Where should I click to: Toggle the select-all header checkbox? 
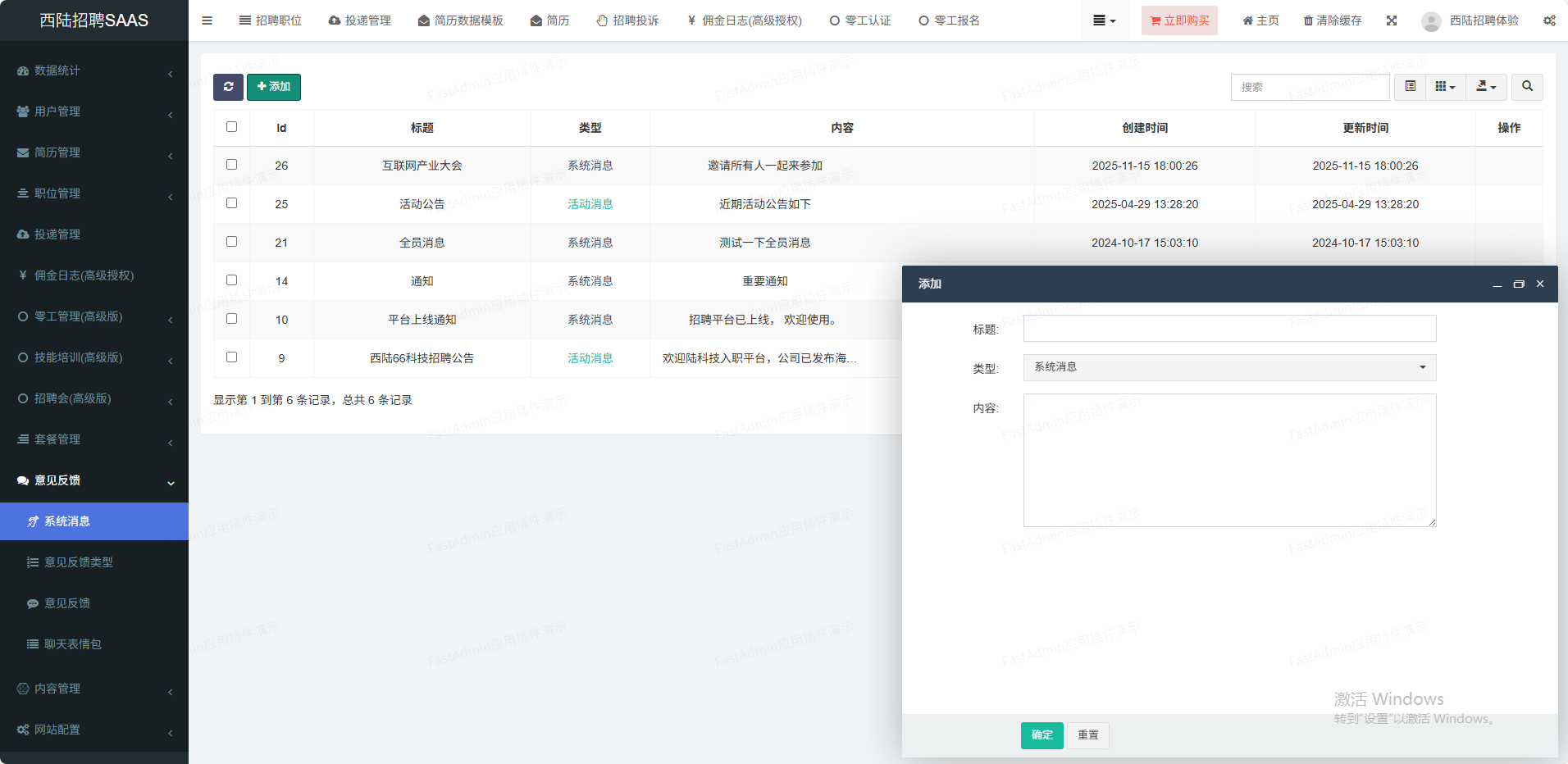click(231, 127)
